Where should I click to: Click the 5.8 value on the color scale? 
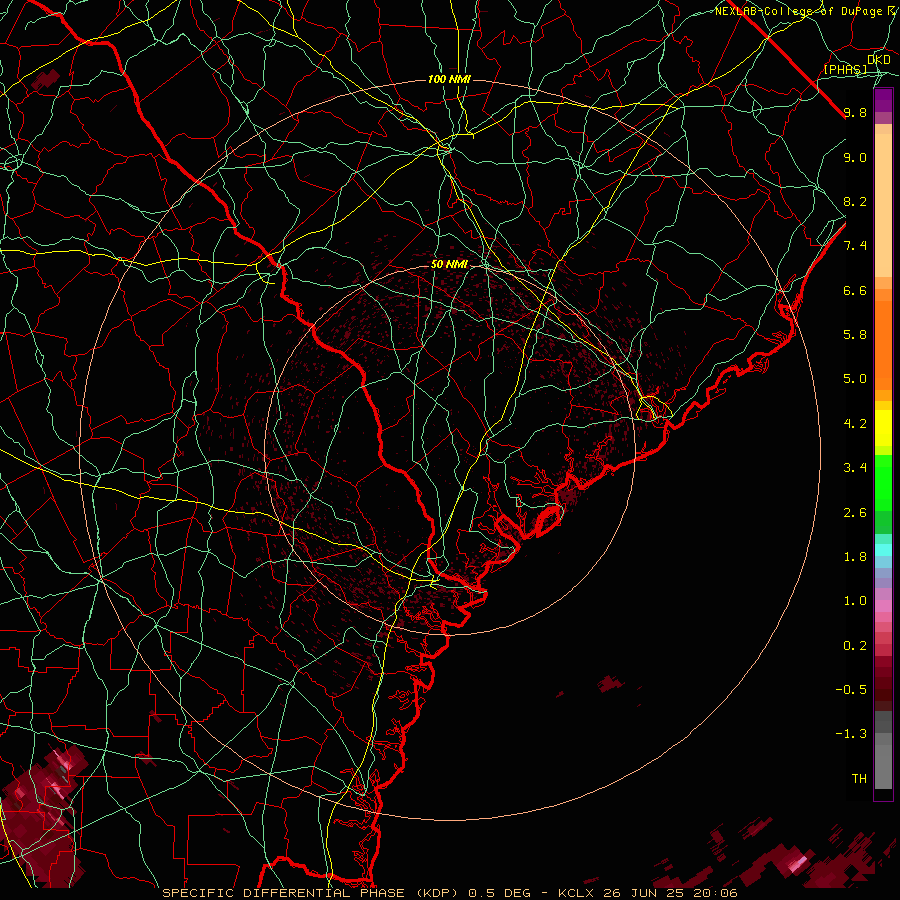855,334
